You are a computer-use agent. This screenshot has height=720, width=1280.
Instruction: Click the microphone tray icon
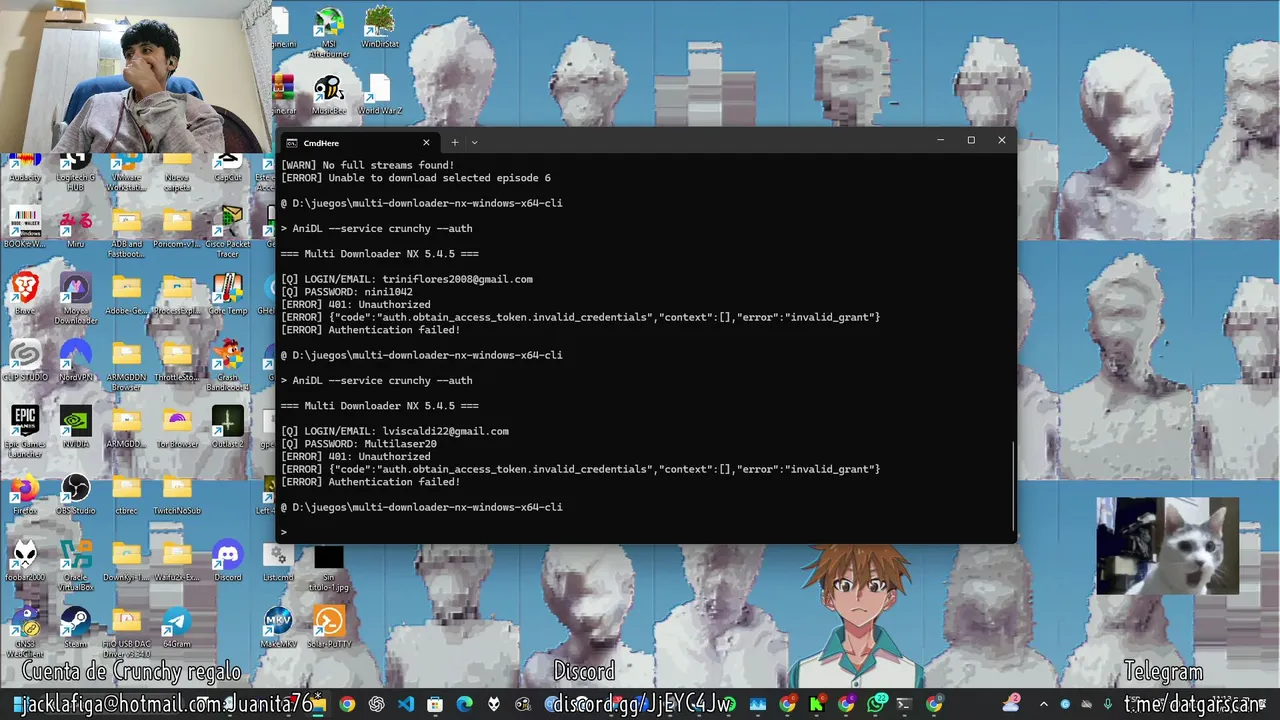pyautogui.click(x=1107, y=704)
